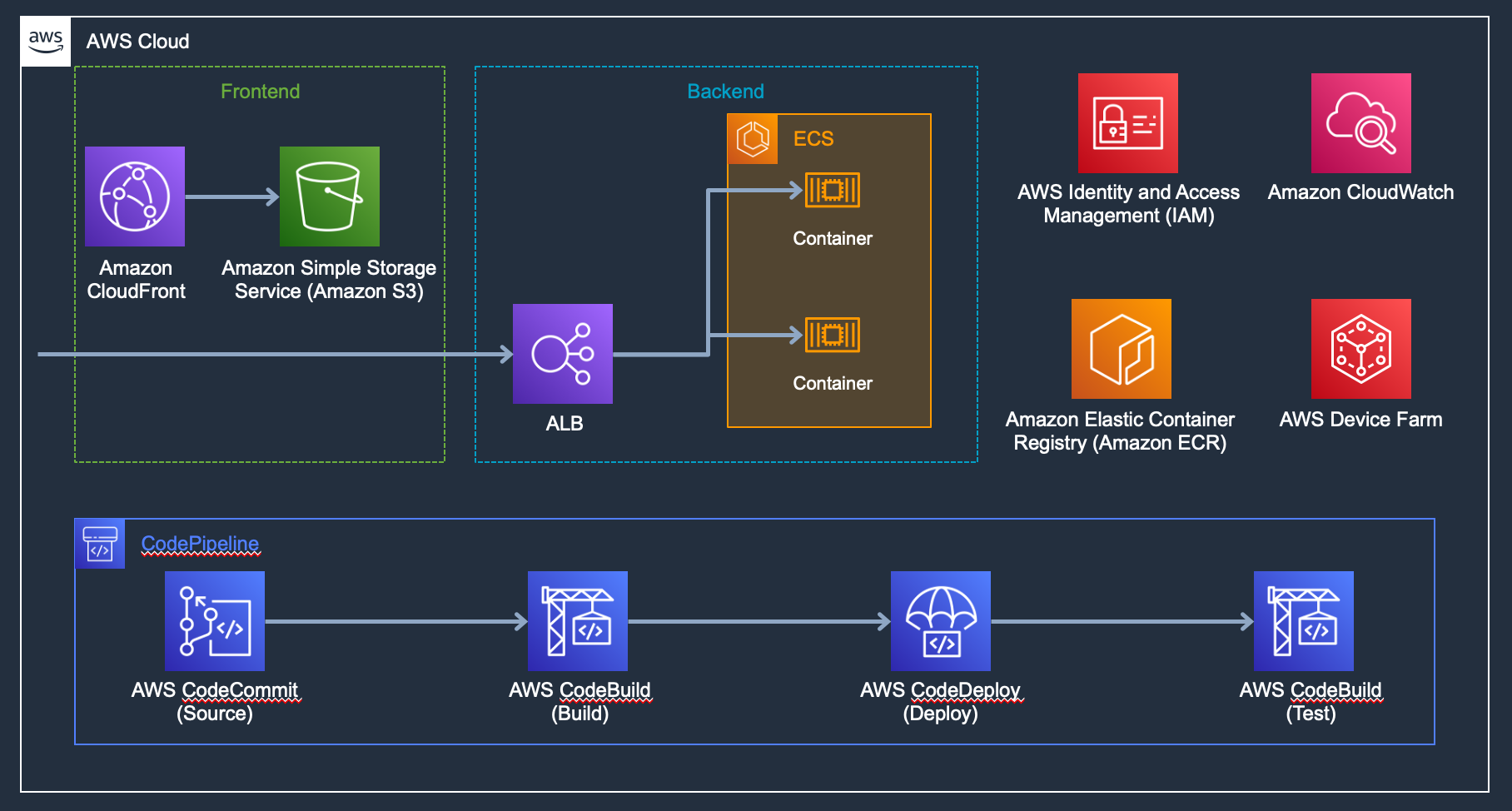1512x811 pixels.
Task: Click the Amazon CloudWatch label
Action: point(1361,192)
